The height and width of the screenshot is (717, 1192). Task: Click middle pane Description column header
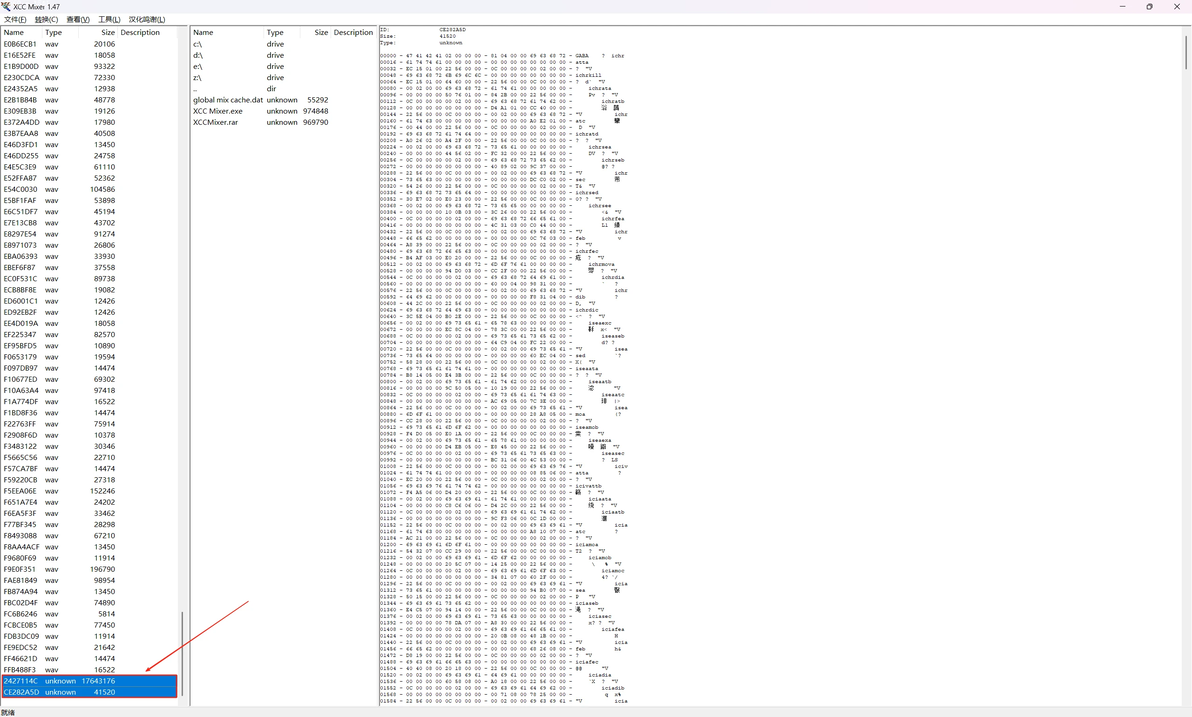click(x=353, y=33)
